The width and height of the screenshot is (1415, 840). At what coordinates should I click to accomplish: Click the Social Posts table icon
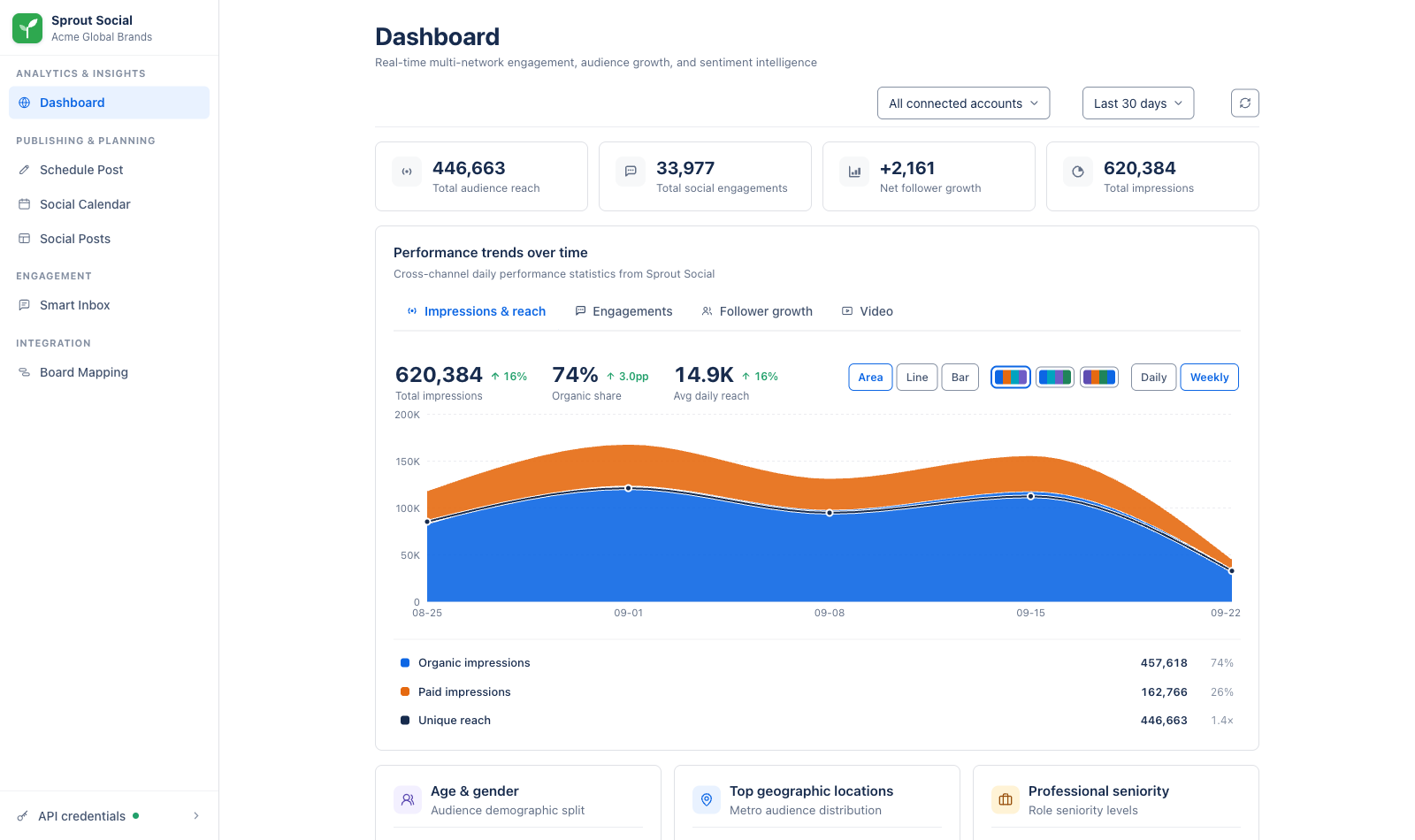(25, 239)
